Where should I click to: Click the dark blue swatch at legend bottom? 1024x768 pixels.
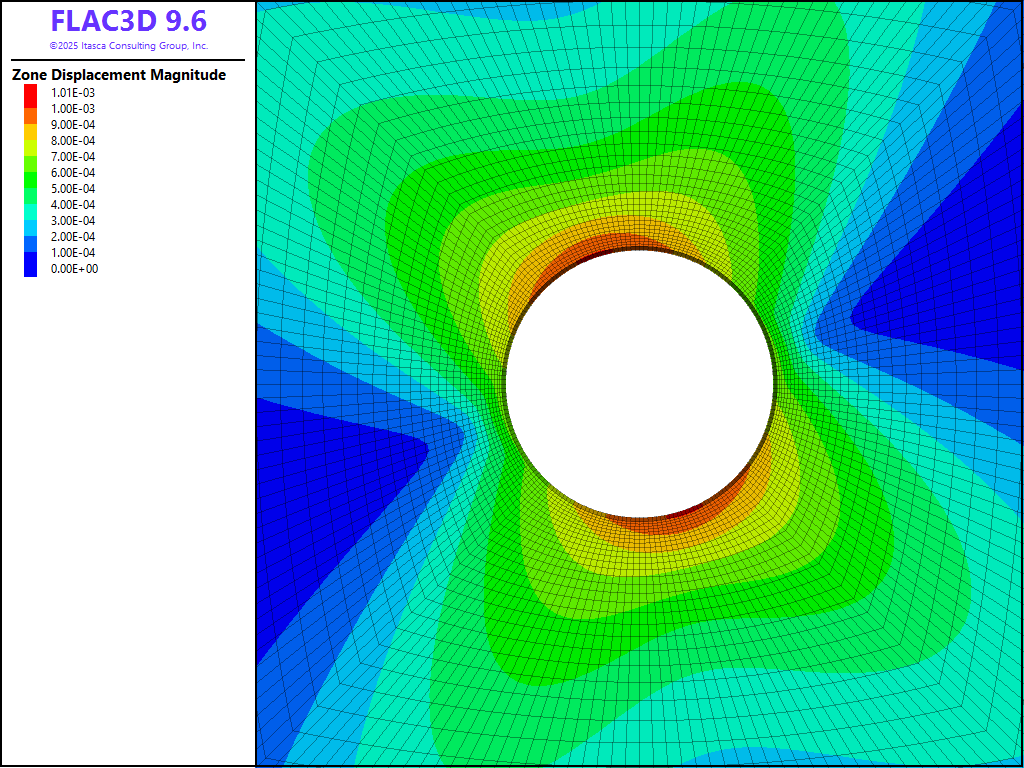point(31,268)
